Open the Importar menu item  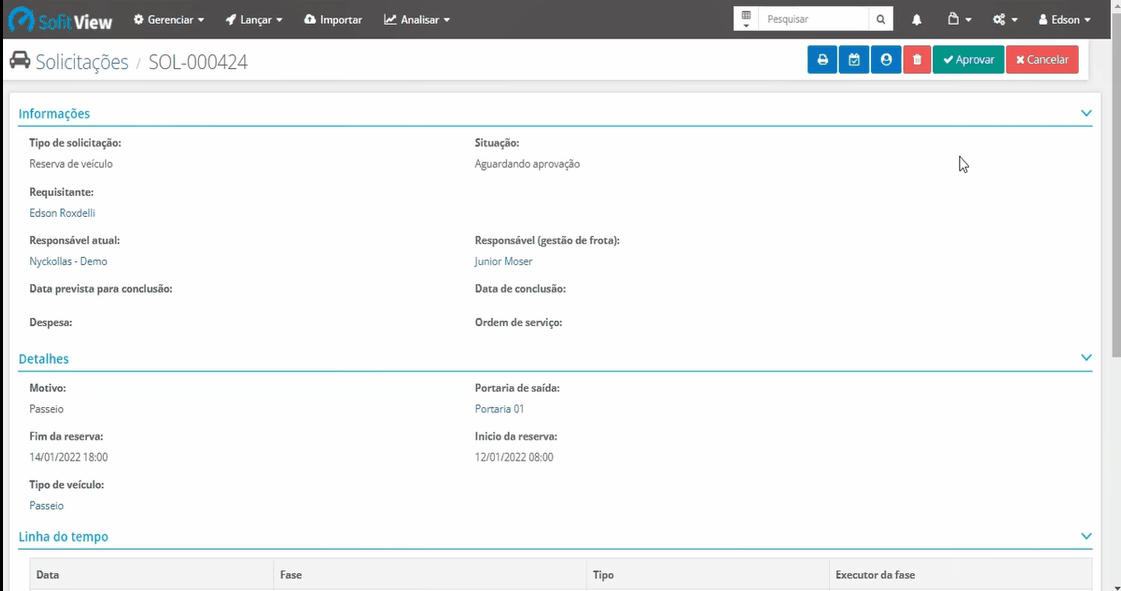tap(333, 19)
